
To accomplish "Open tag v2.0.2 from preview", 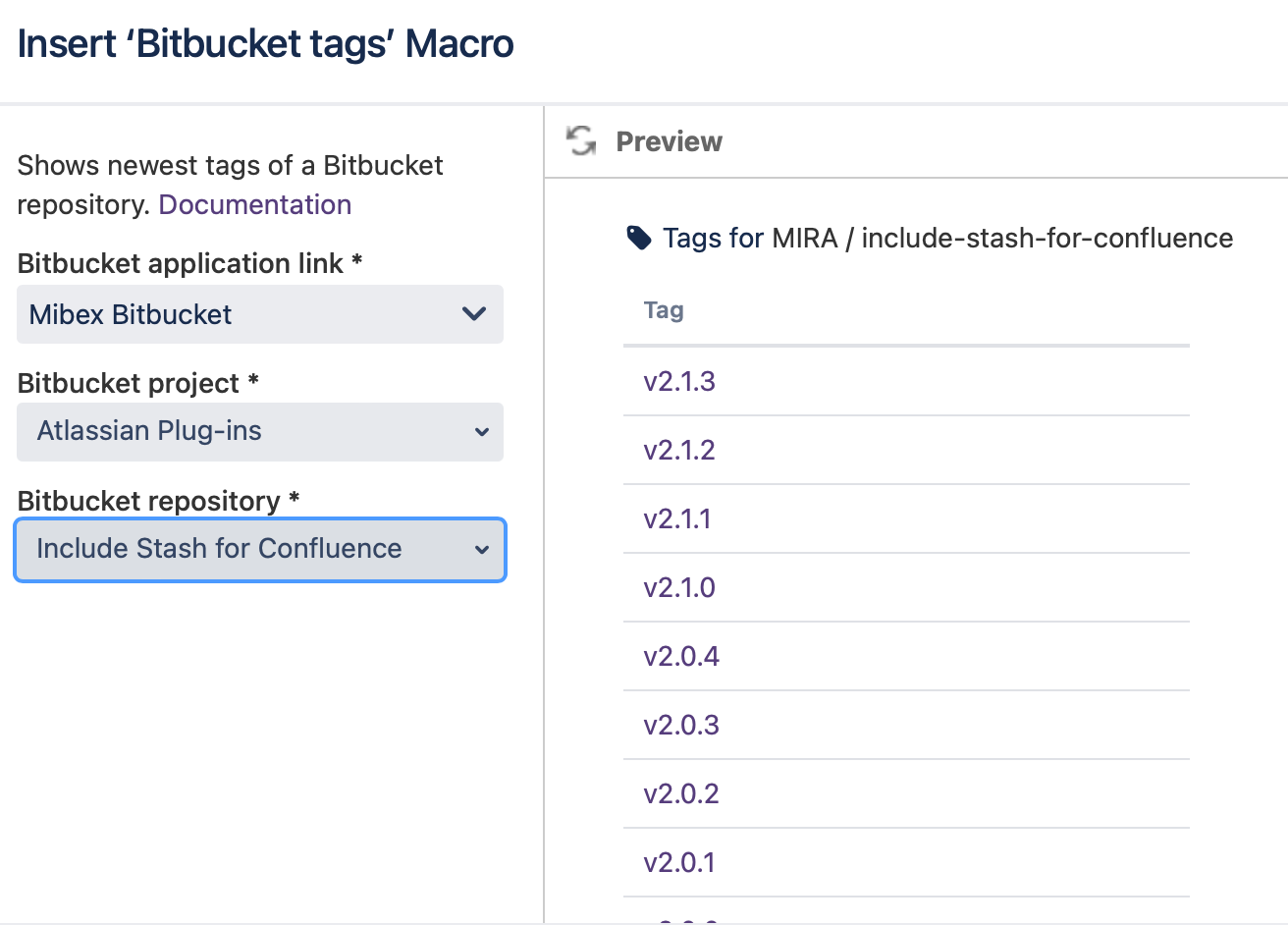I will pyautogui.click(x=681, y=793).
